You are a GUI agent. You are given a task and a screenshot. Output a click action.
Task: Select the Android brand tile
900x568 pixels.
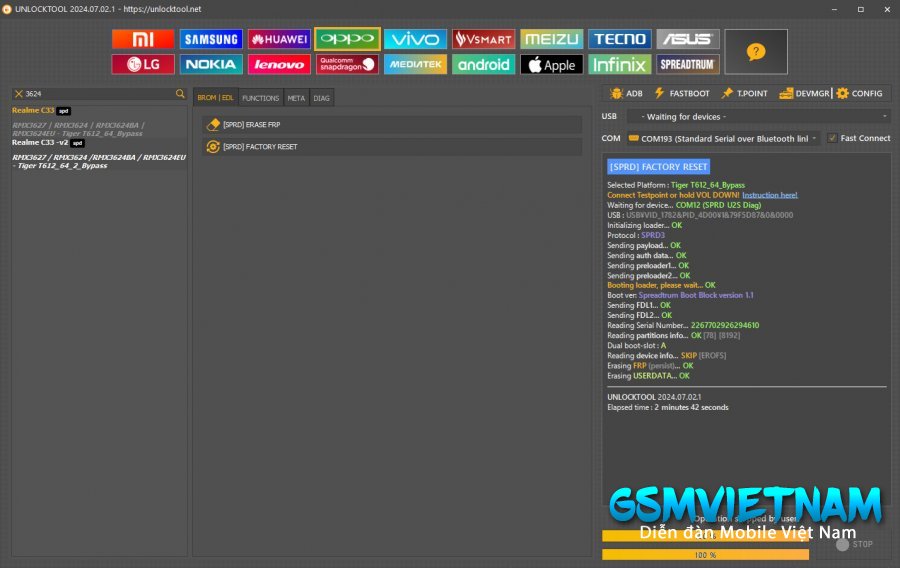tap(483, 64)
